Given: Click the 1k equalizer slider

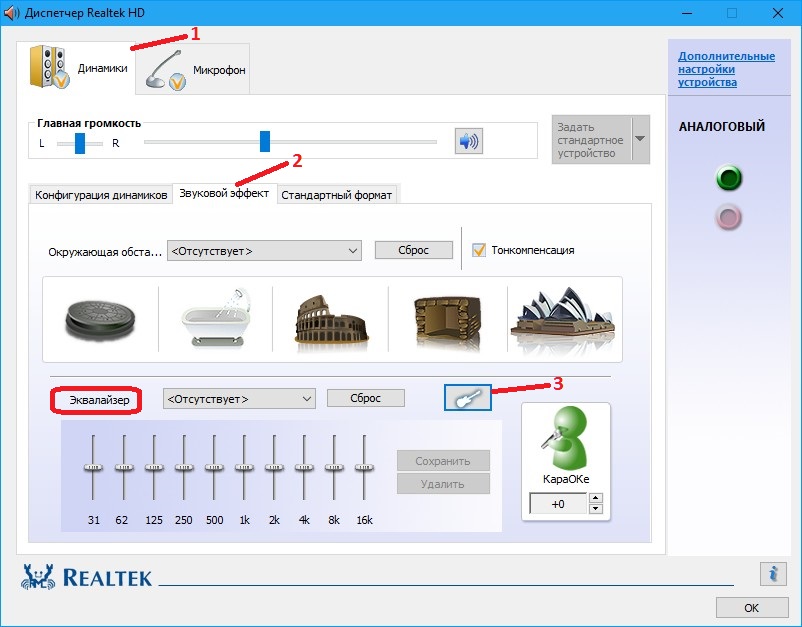Looking at the screenshot, I should tap(244, 467).
